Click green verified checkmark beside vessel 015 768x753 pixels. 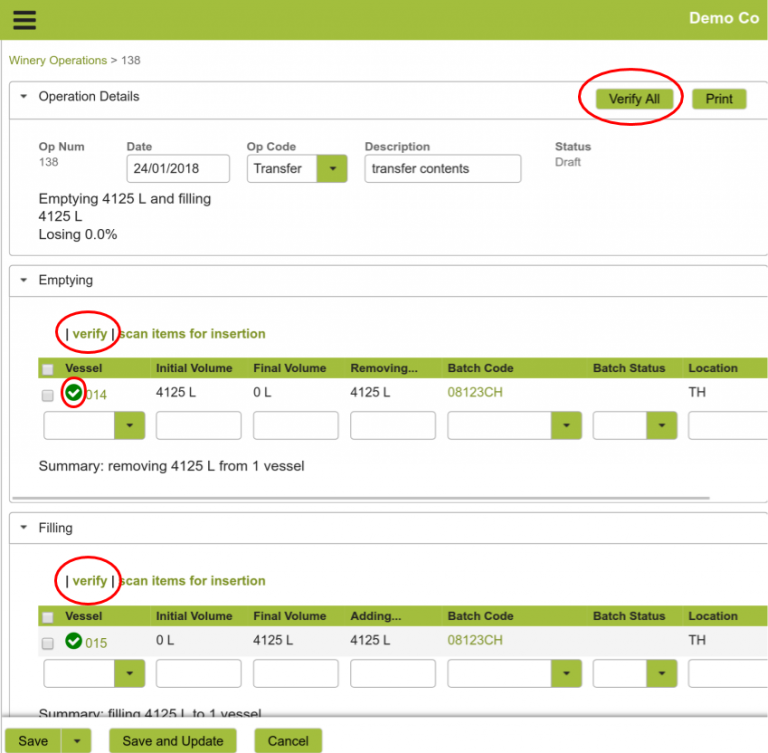[74, 641]
